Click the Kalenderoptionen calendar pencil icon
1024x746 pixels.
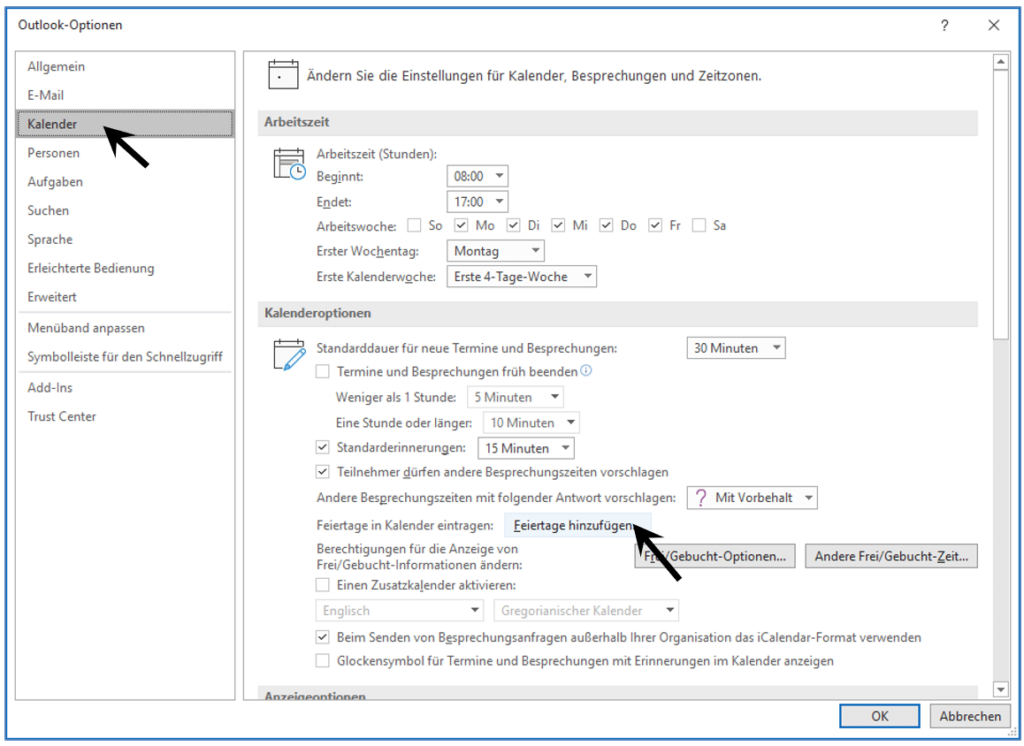tap(289, 355)
